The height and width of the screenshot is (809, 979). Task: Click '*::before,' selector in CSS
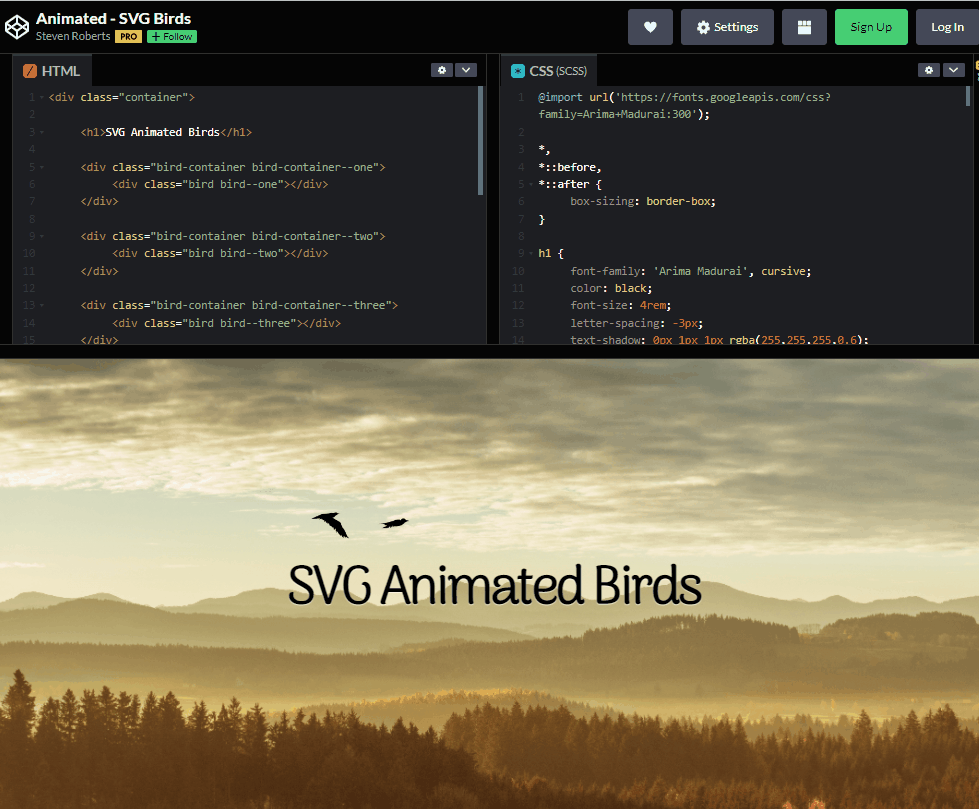pyautogui.click(x=569, y=167)
